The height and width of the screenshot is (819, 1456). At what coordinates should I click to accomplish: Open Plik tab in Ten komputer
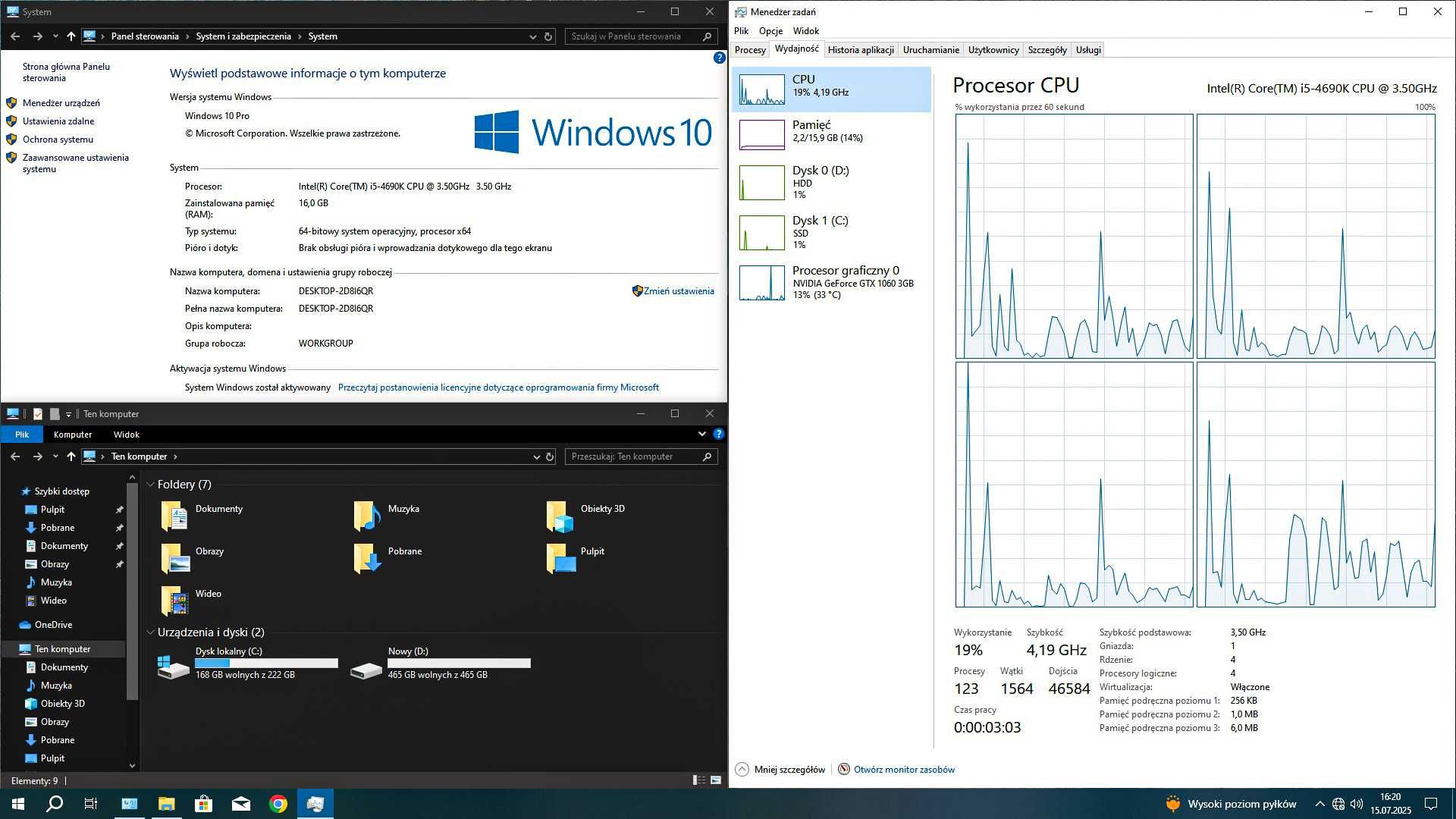pos(22,435)
